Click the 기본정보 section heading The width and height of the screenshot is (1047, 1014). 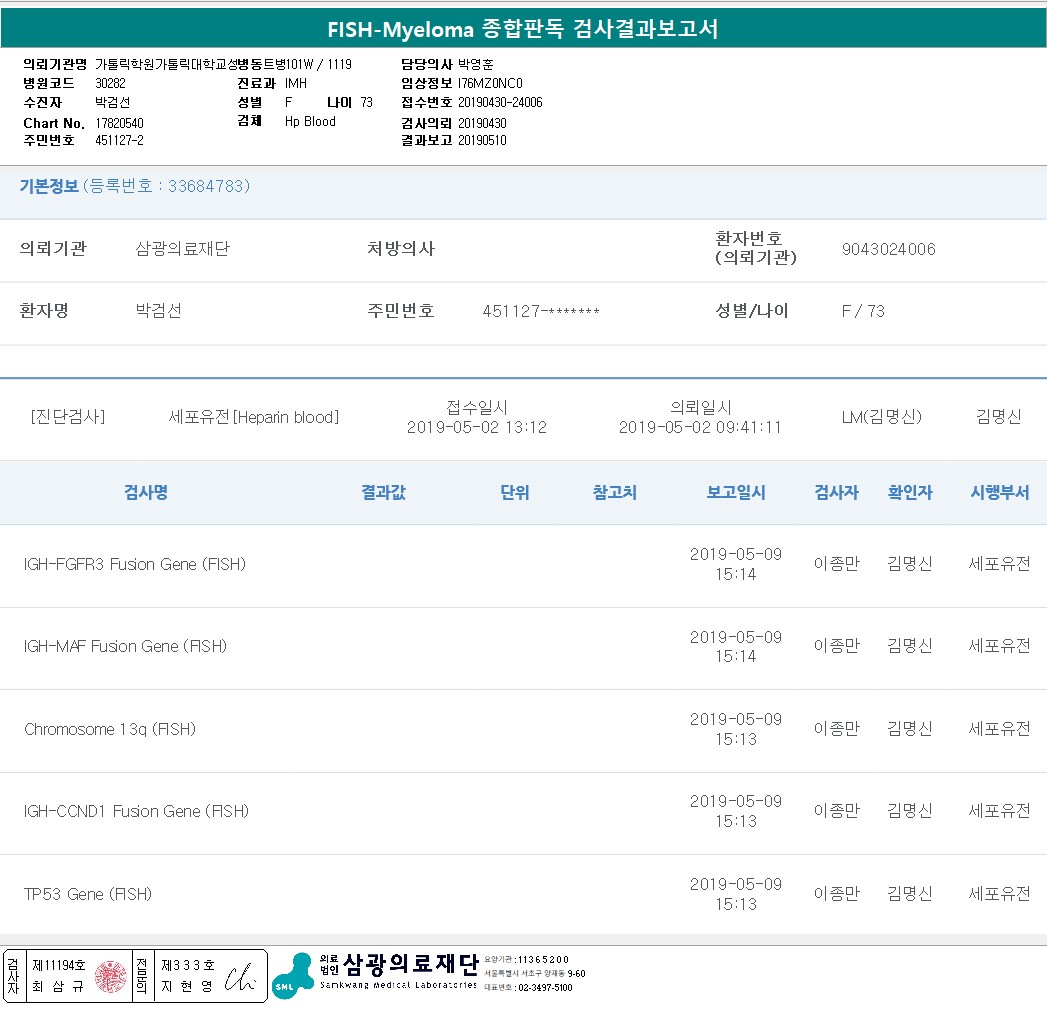point(49,186)
